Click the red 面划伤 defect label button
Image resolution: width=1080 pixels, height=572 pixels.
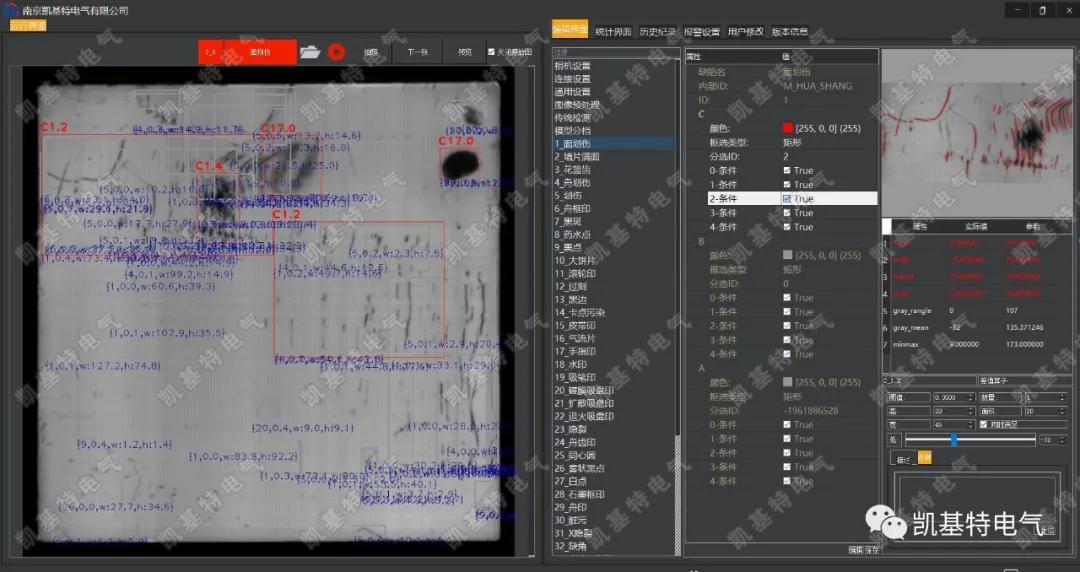tap(259, 52)
